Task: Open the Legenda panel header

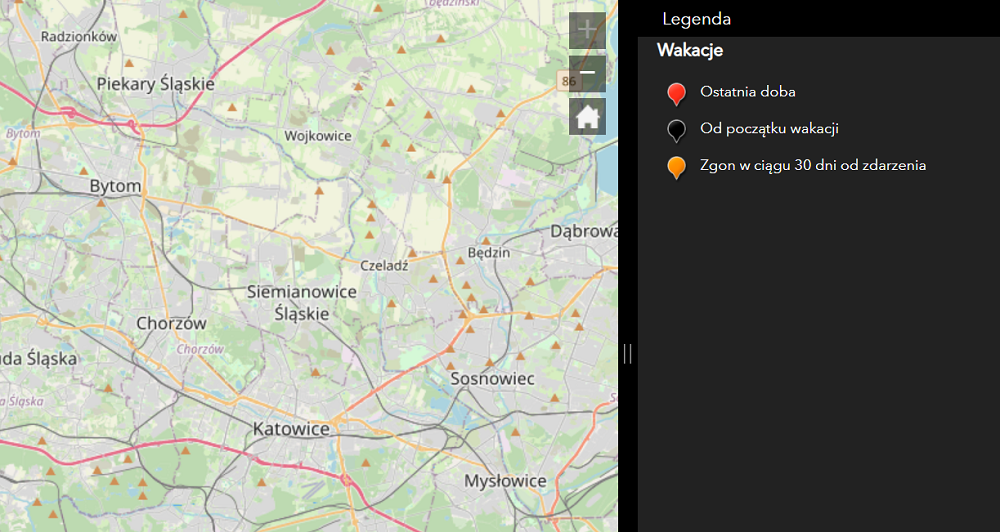Action: pyautogui.click(x=697, y=19)
